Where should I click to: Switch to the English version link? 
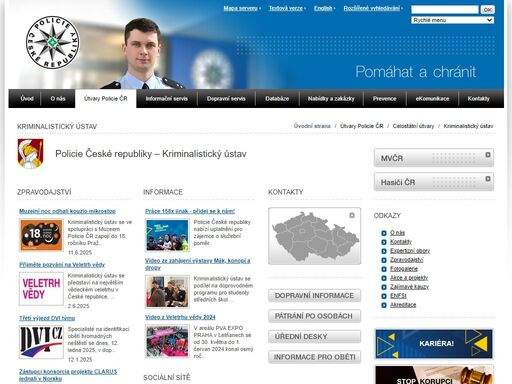pos(323,8)
